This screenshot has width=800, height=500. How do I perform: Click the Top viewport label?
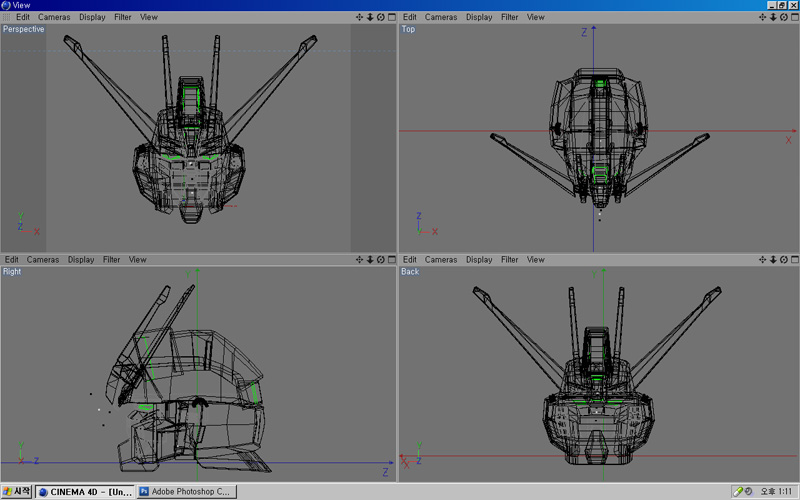(x=408, y=29)
